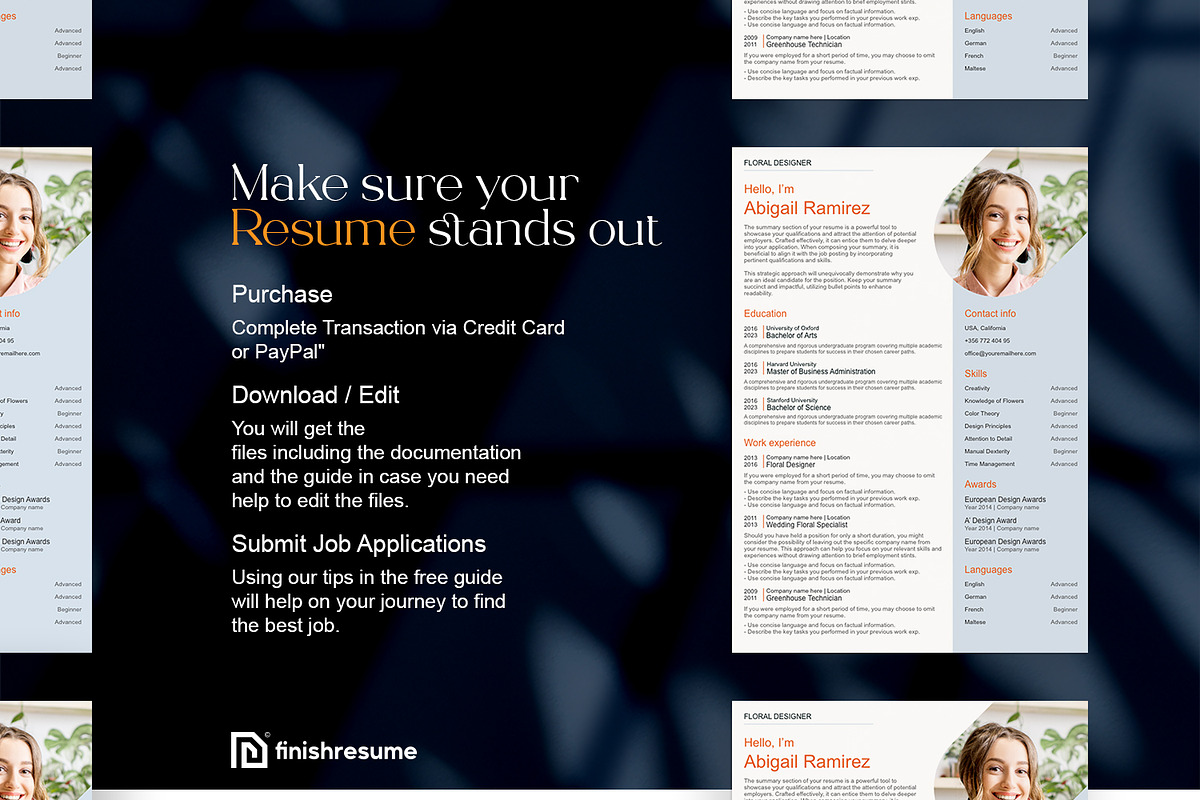Image resolution: width=1200 pixels, height=800 pixels.
Task: Click the 'files including the documentation' line
Action: click(x=376, y=453)
